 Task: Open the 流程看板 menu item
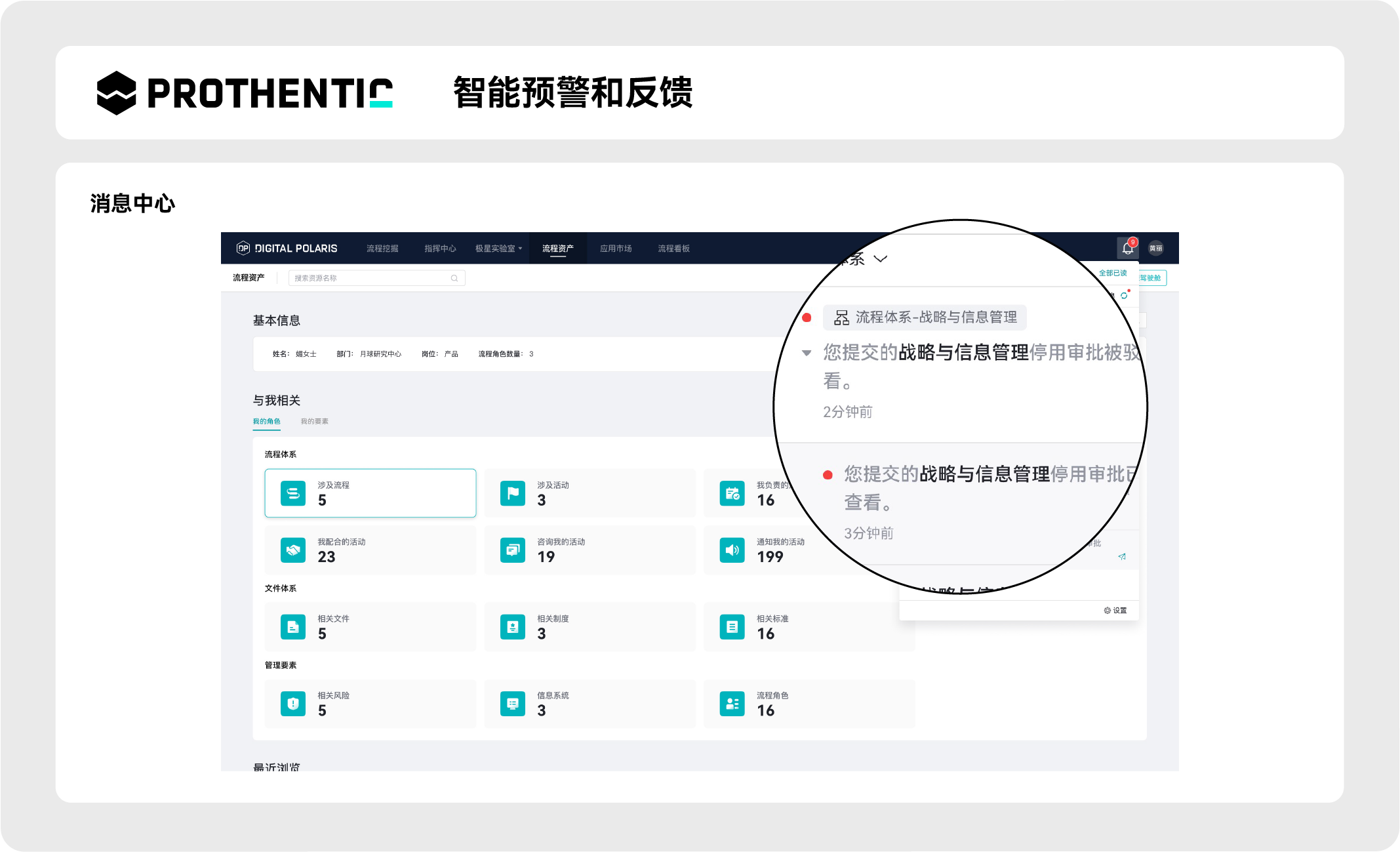pos(673,249)
